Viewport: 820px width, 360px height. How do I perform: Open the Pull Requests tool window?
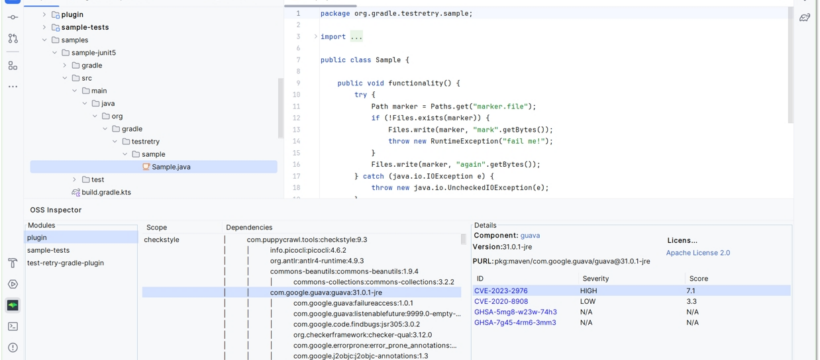point(13,38)
